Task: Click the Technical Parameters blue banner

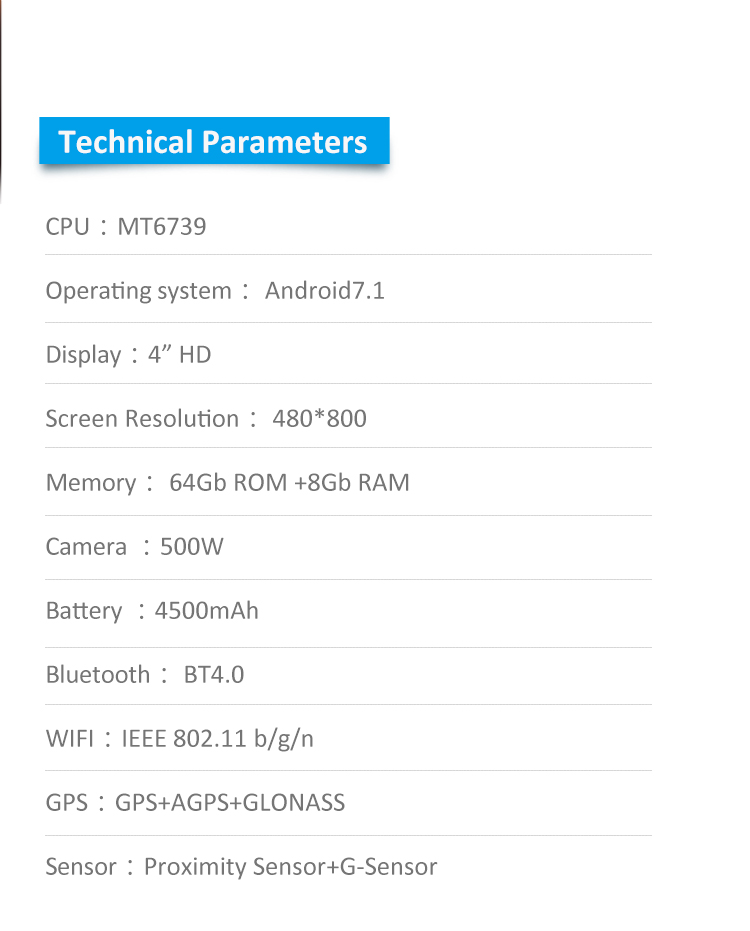Action: tap(214, 141)
